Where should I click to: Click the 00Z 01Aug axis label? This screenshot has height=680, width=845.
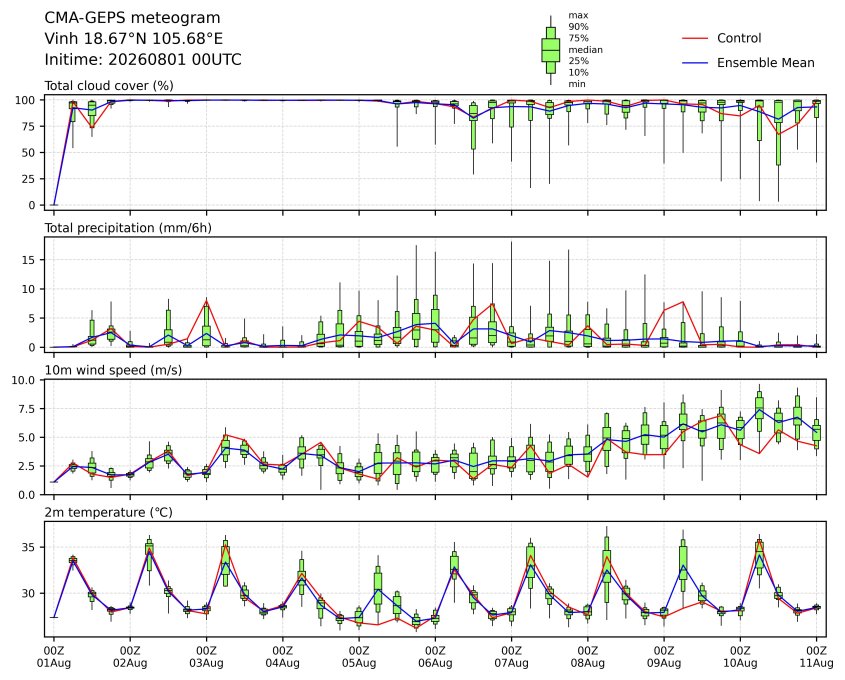pyautogui.click(x=53, y=657)
